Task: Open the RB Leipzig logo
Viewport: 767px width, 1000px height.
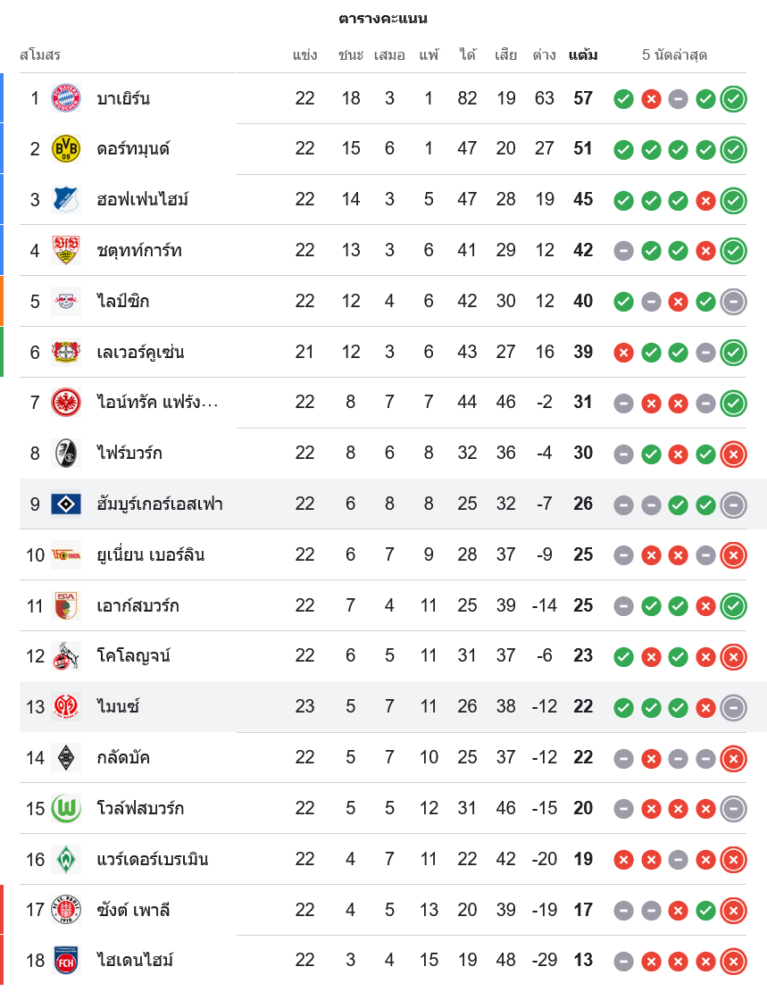Action: (x=66, y=301)
